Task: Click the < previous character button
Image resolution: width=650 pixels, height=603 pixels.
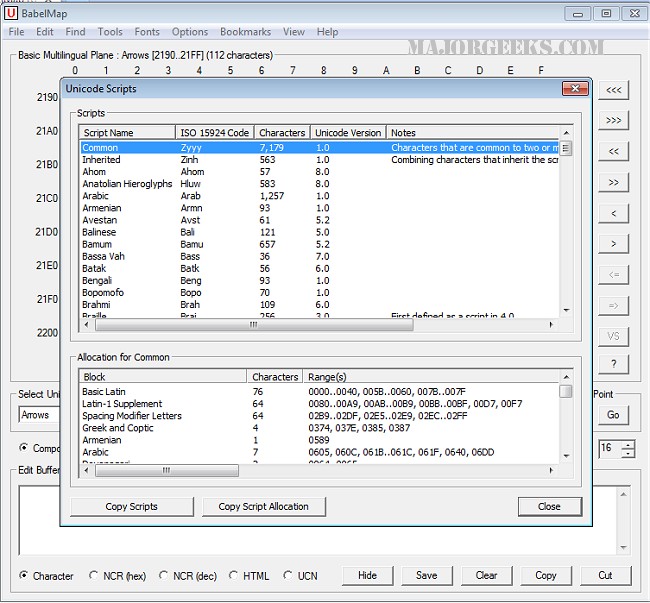Action: (x=614, y=213)
